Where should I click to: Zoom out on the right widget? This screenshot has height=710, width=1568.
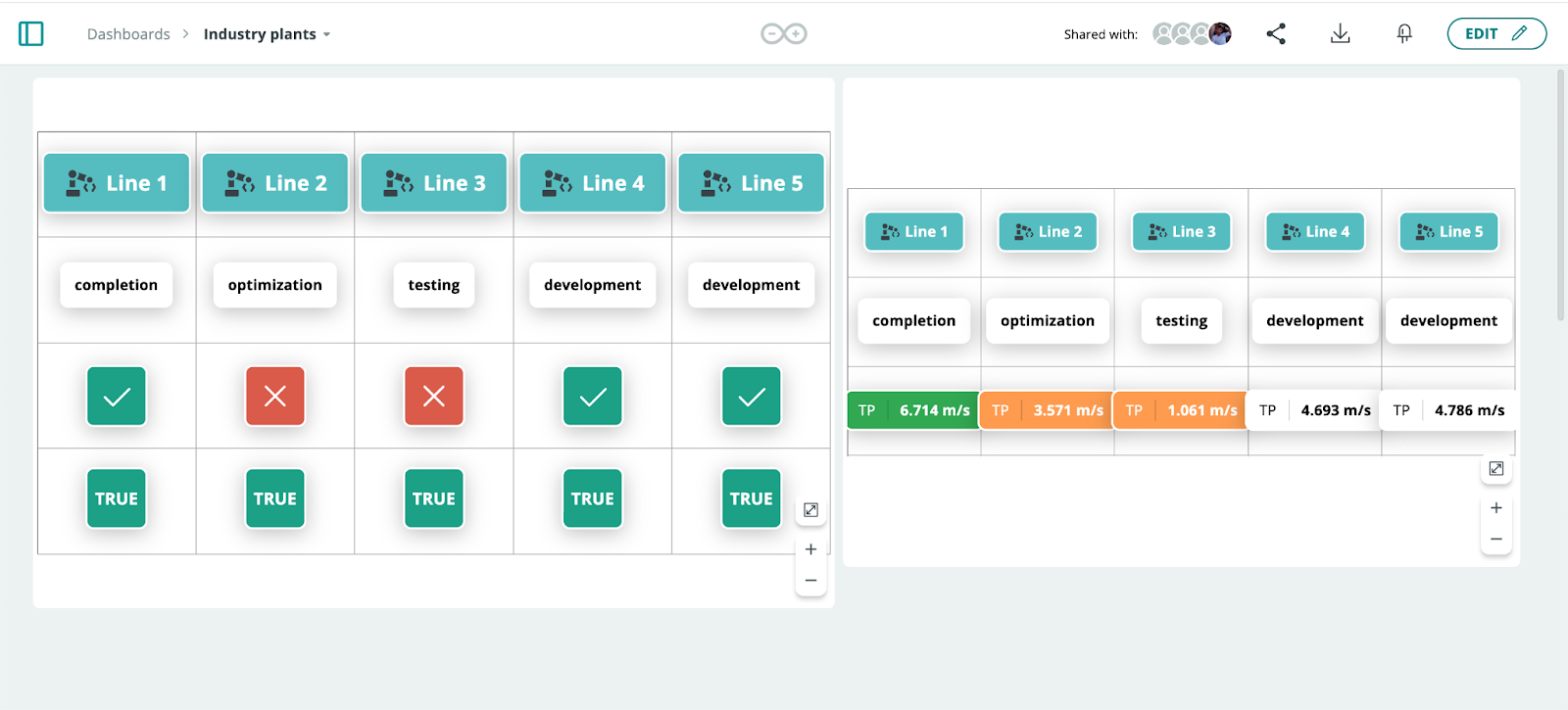[x=1496, y=540]
